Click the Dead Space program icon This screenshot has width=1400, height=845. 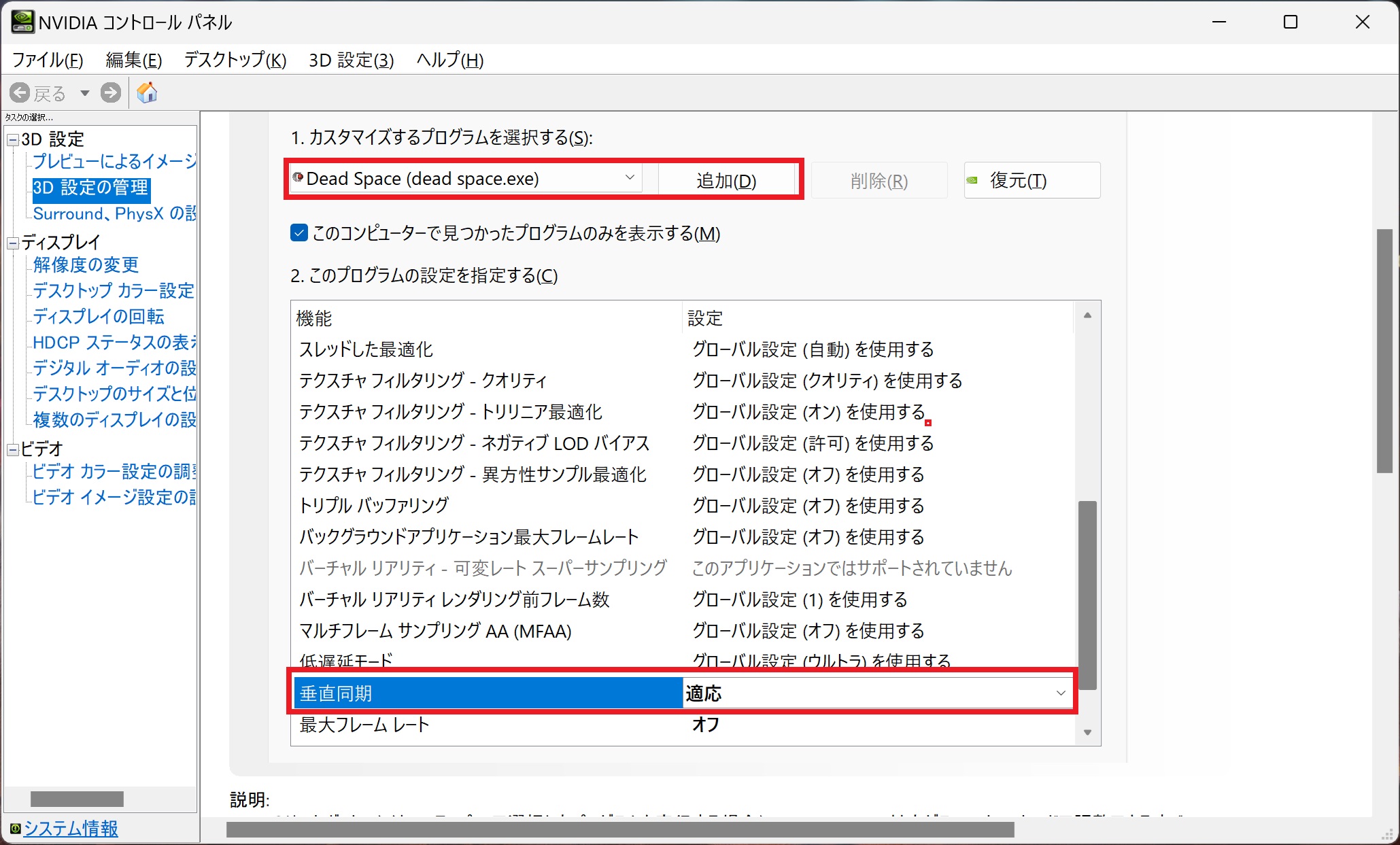click(298, 178)
